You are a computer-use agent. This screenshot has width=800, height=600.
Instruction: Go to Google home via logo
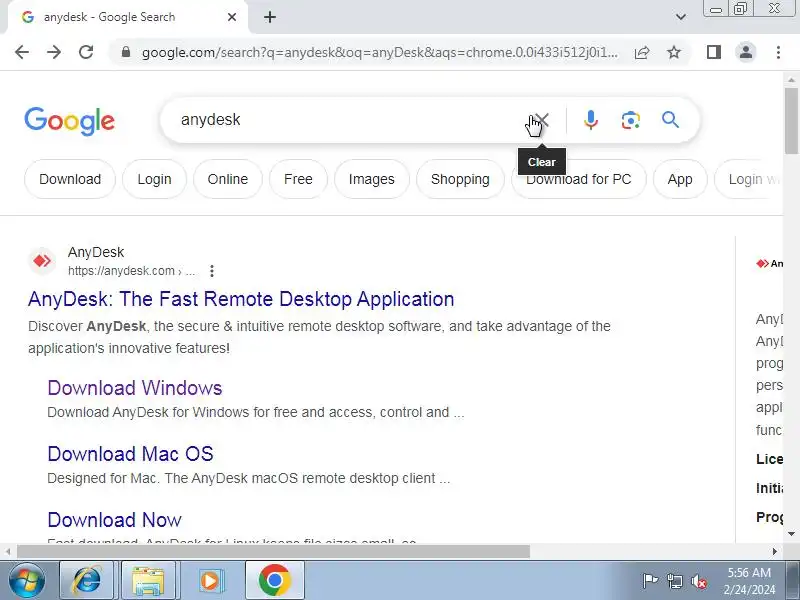click(x=69, y=121)
